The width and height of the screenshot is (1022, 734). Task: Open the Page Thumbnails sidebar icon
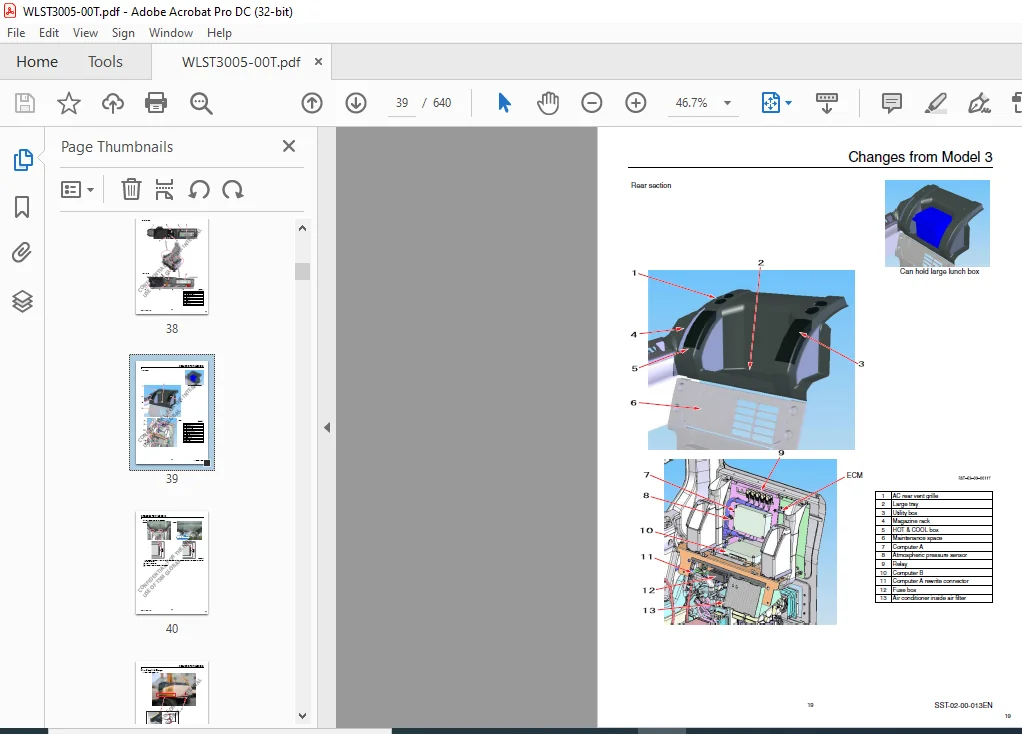(x=23, y=160)
